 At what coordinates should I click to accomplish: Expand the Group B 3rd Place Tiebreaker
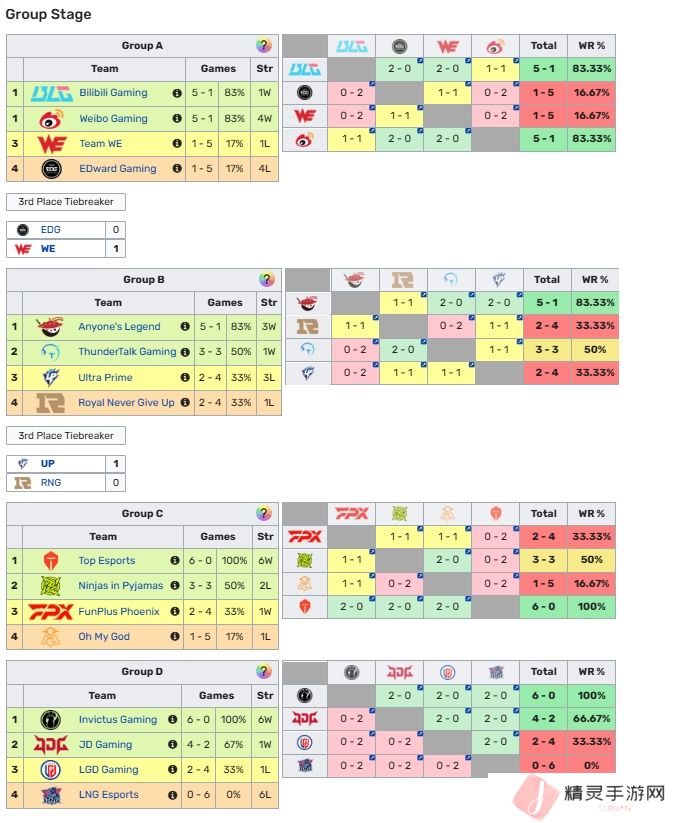[66, 436]
